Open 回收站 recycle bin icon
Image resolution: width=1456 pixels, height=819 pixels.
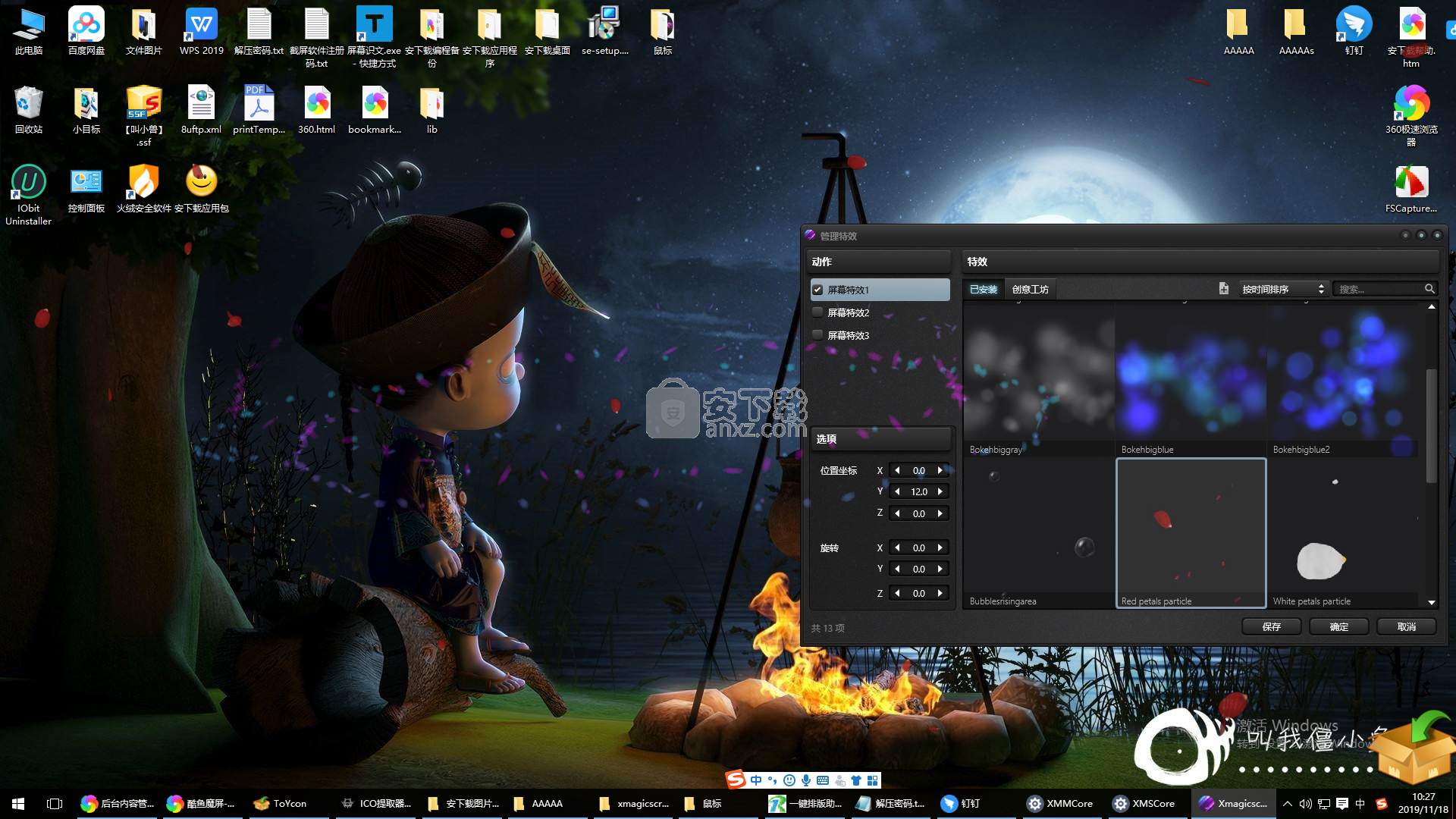tap(29, 111)
